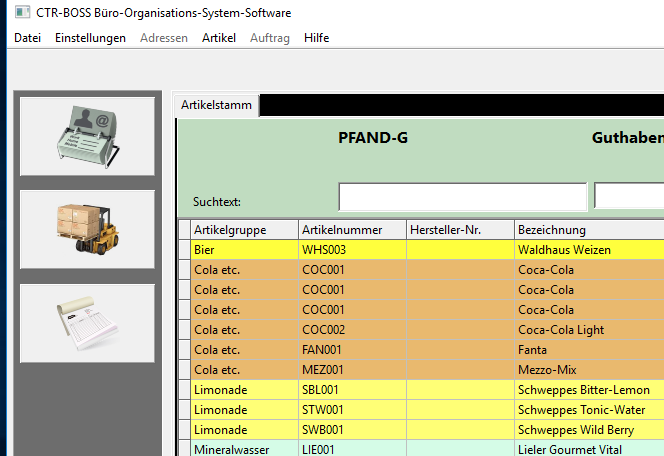
Task: Click the Bier article group cell
Action: click(x=244, y=250)
